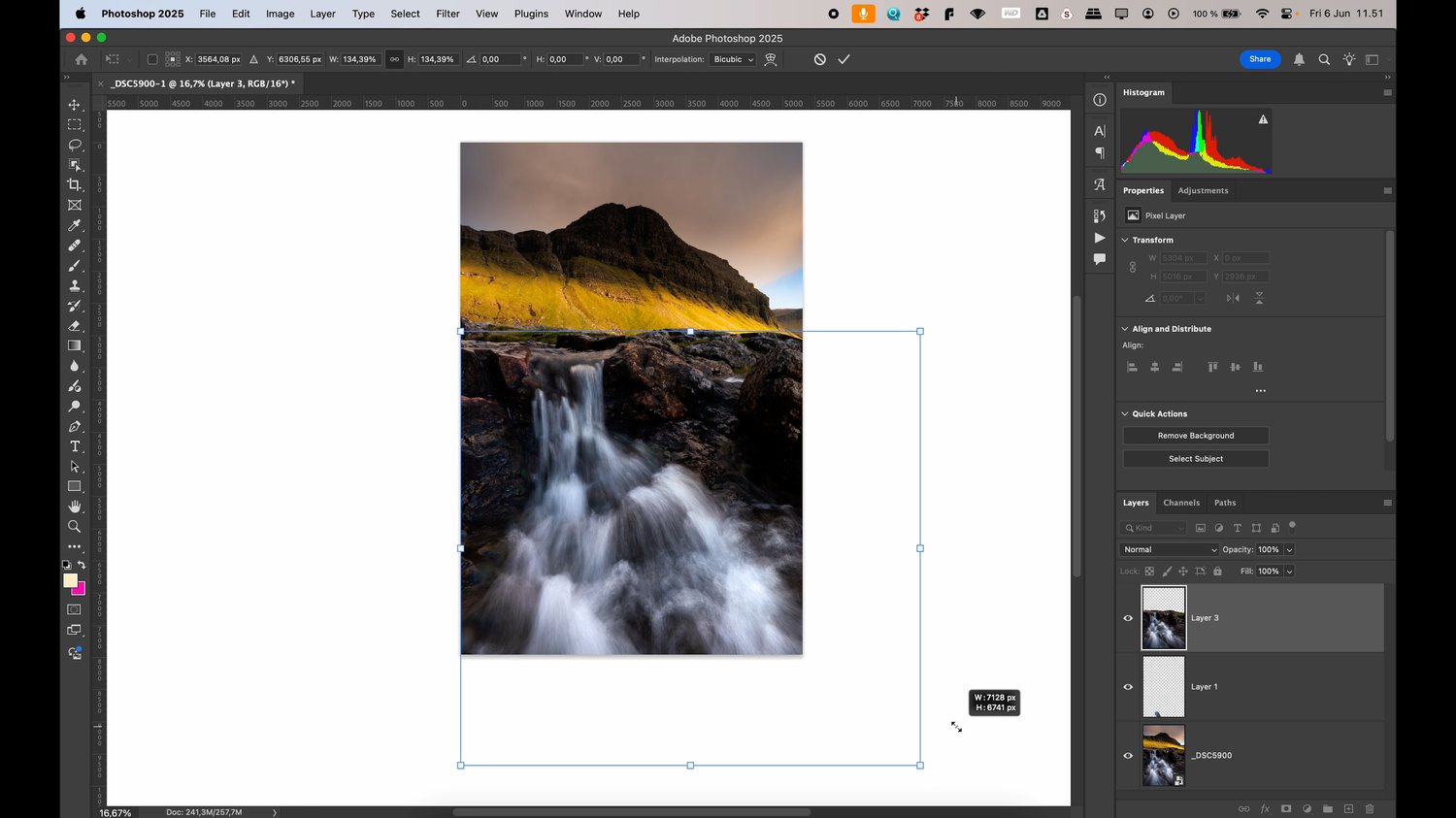
Task: Select the Lasso tool
Action: click(75, 145)
